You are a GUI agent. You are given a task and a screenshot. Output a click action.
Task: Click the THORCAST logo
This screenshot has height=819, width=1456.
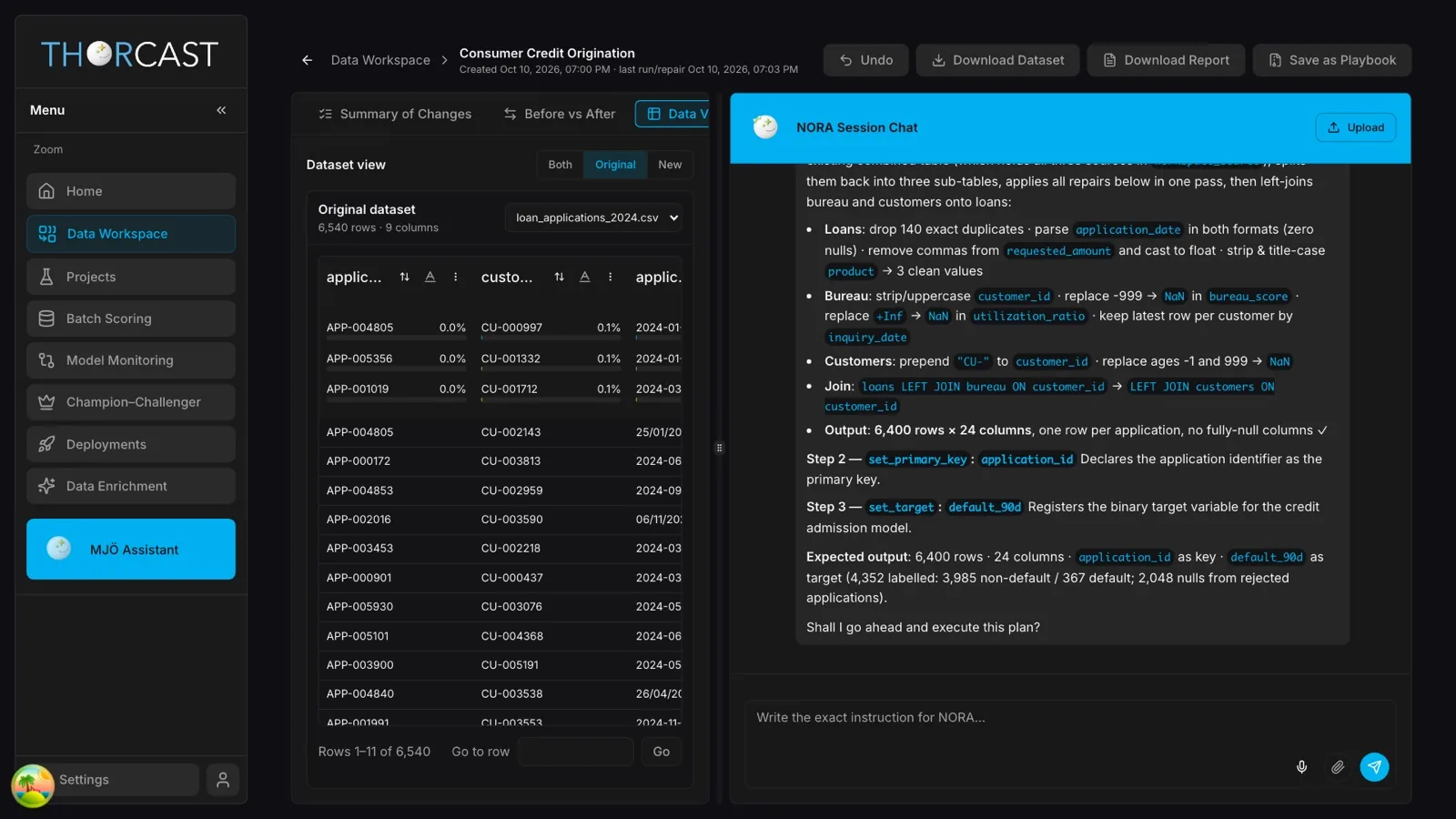pos(130,55)
